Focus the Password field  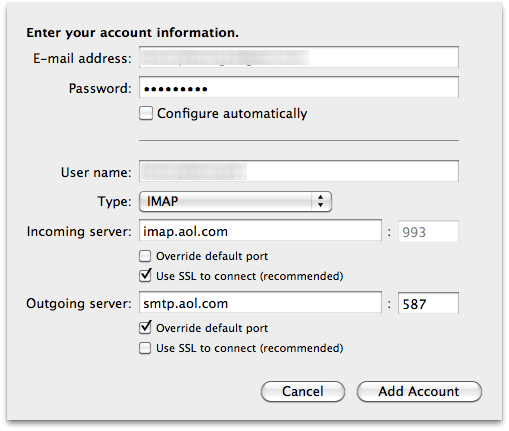pos(299,87)
